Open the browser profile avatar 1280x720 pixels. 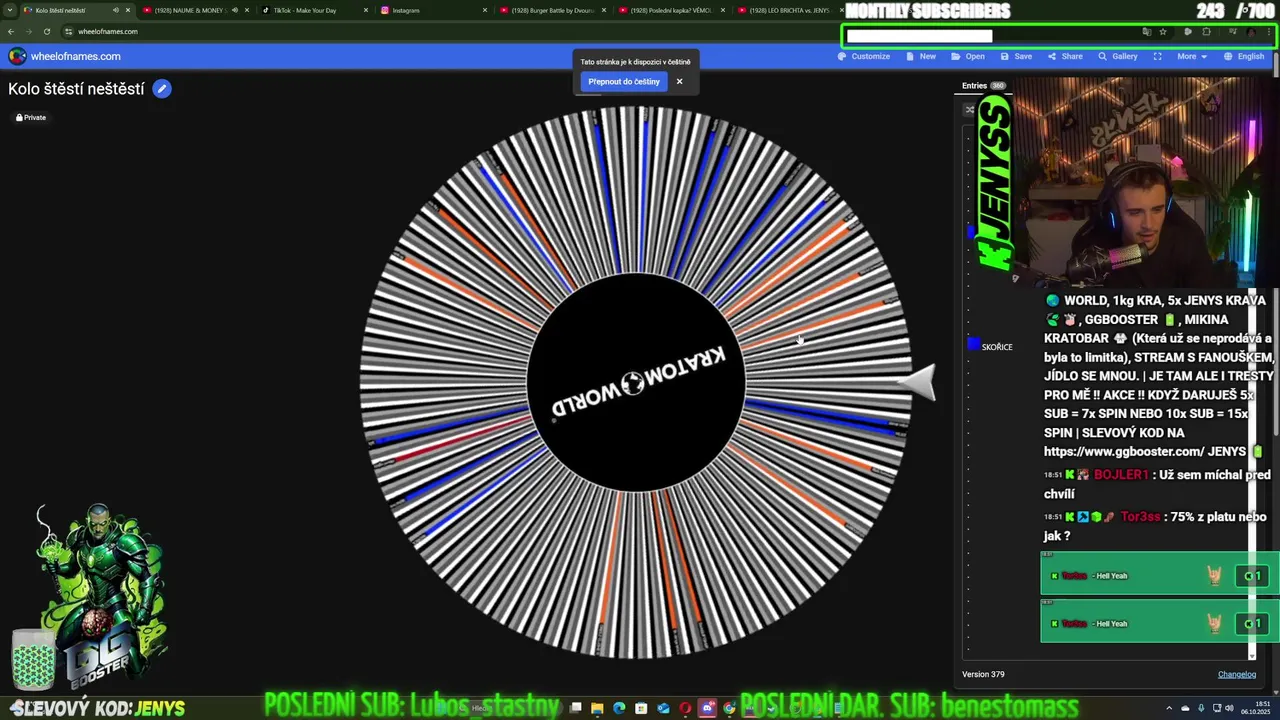(x=1251, y=31)
